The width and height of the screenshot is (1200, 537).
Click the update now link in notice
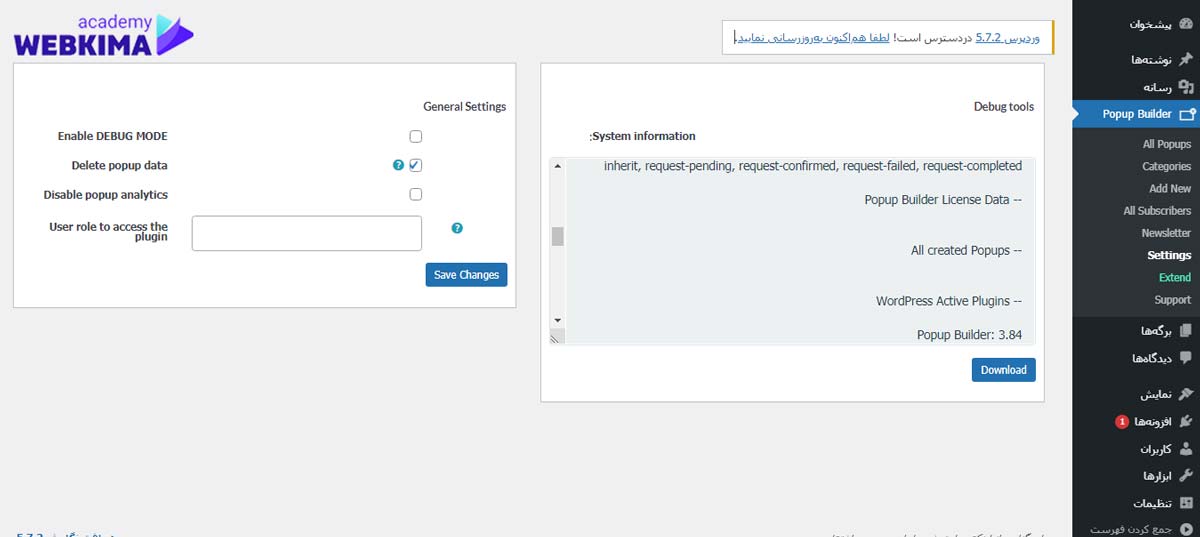pos(811,37)
